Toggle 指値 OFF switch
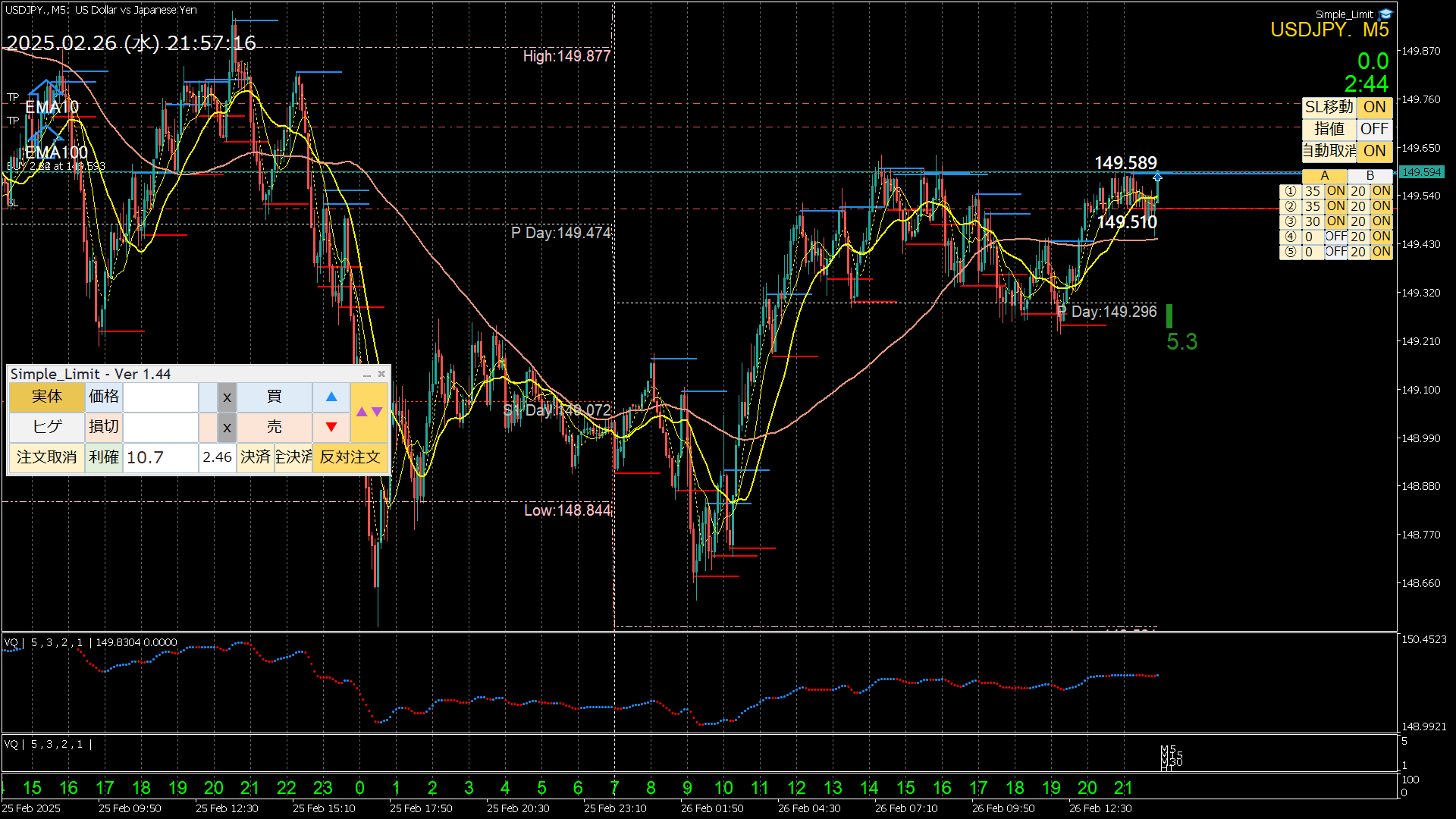 [1374, 129]
